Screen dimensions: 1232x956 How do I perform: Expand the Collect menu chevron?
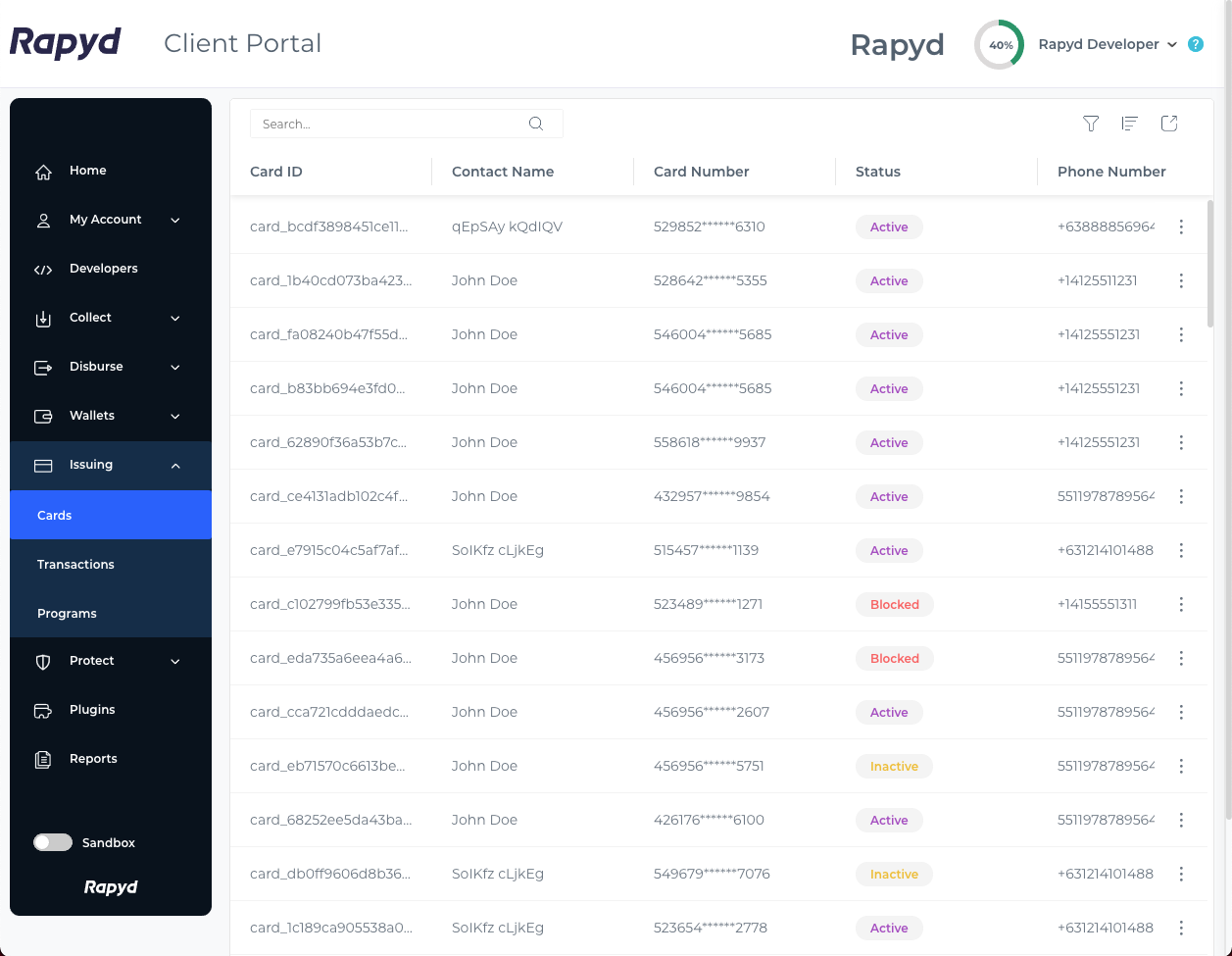[175, 319]
